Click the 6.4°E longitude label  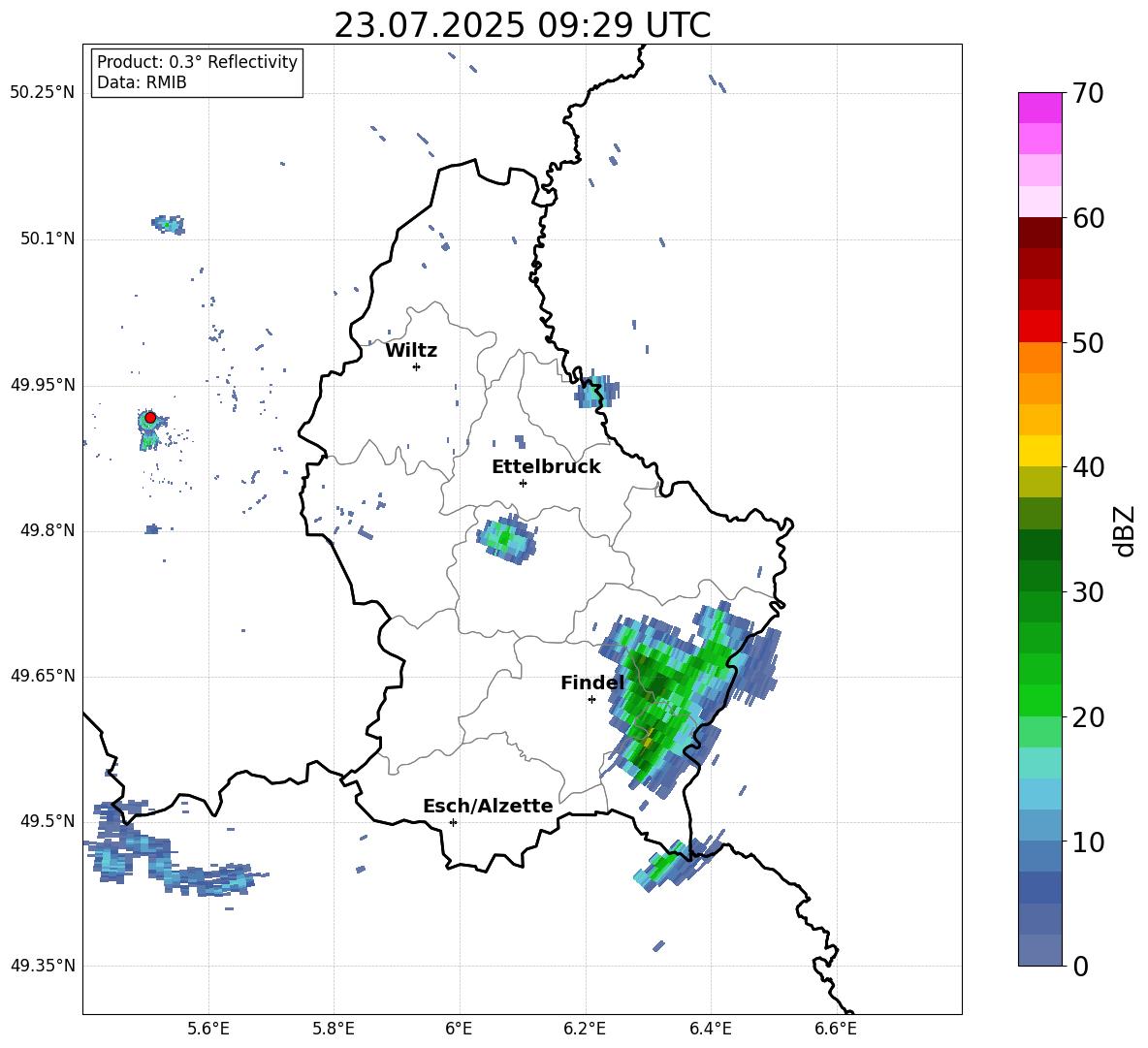[710, 1029]
